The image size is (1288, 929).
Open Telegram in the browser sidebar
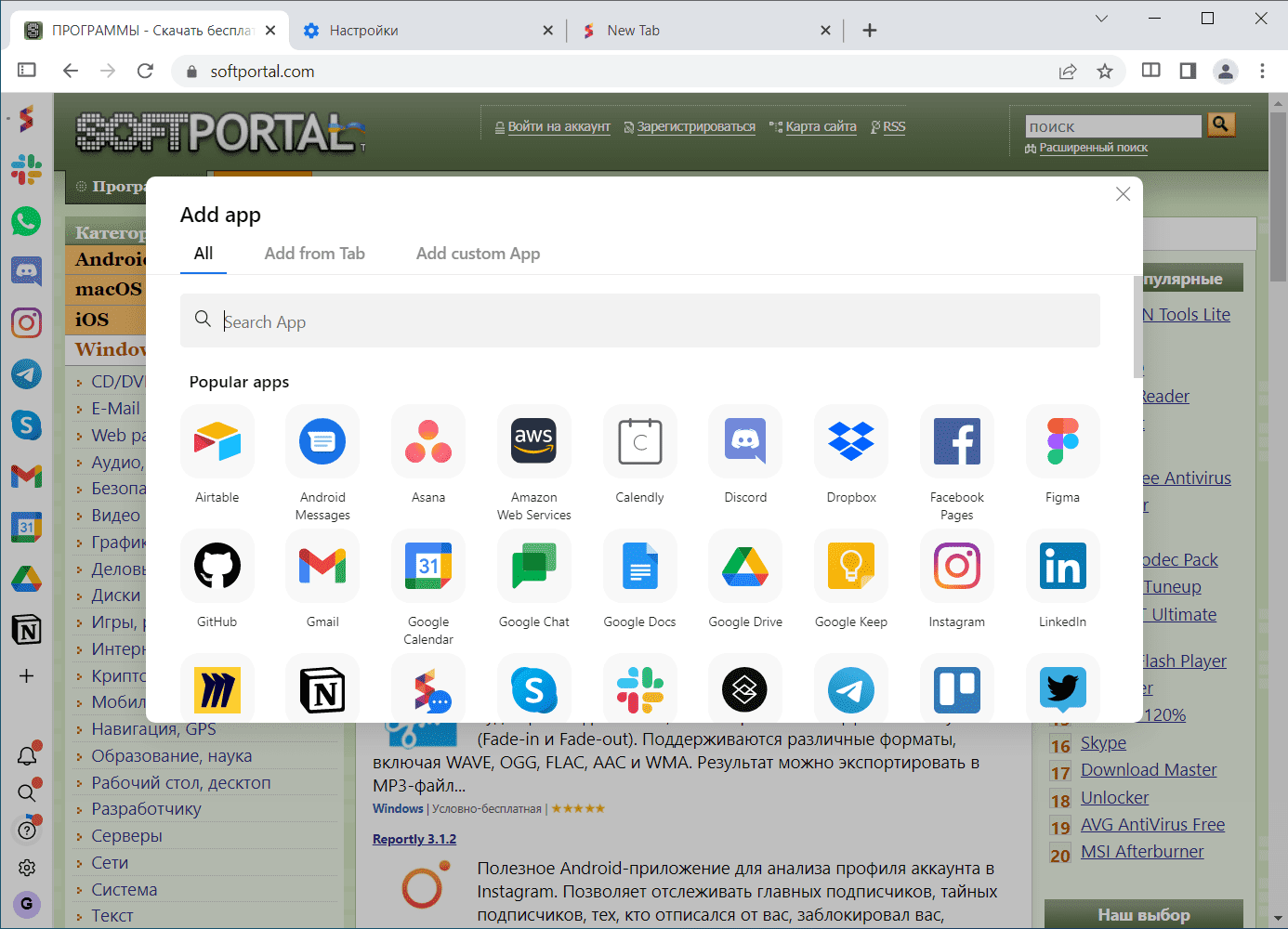(26, 373)
